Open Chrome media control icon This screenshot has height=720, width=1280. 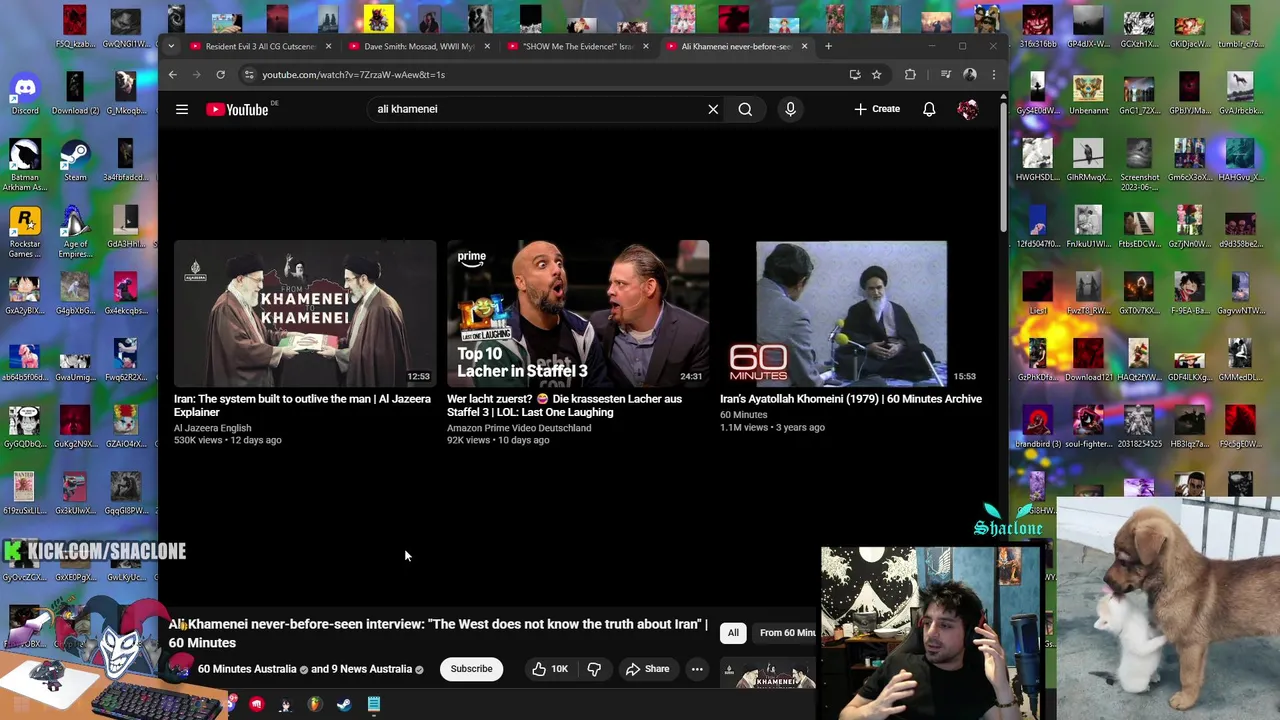coord(945,74)
